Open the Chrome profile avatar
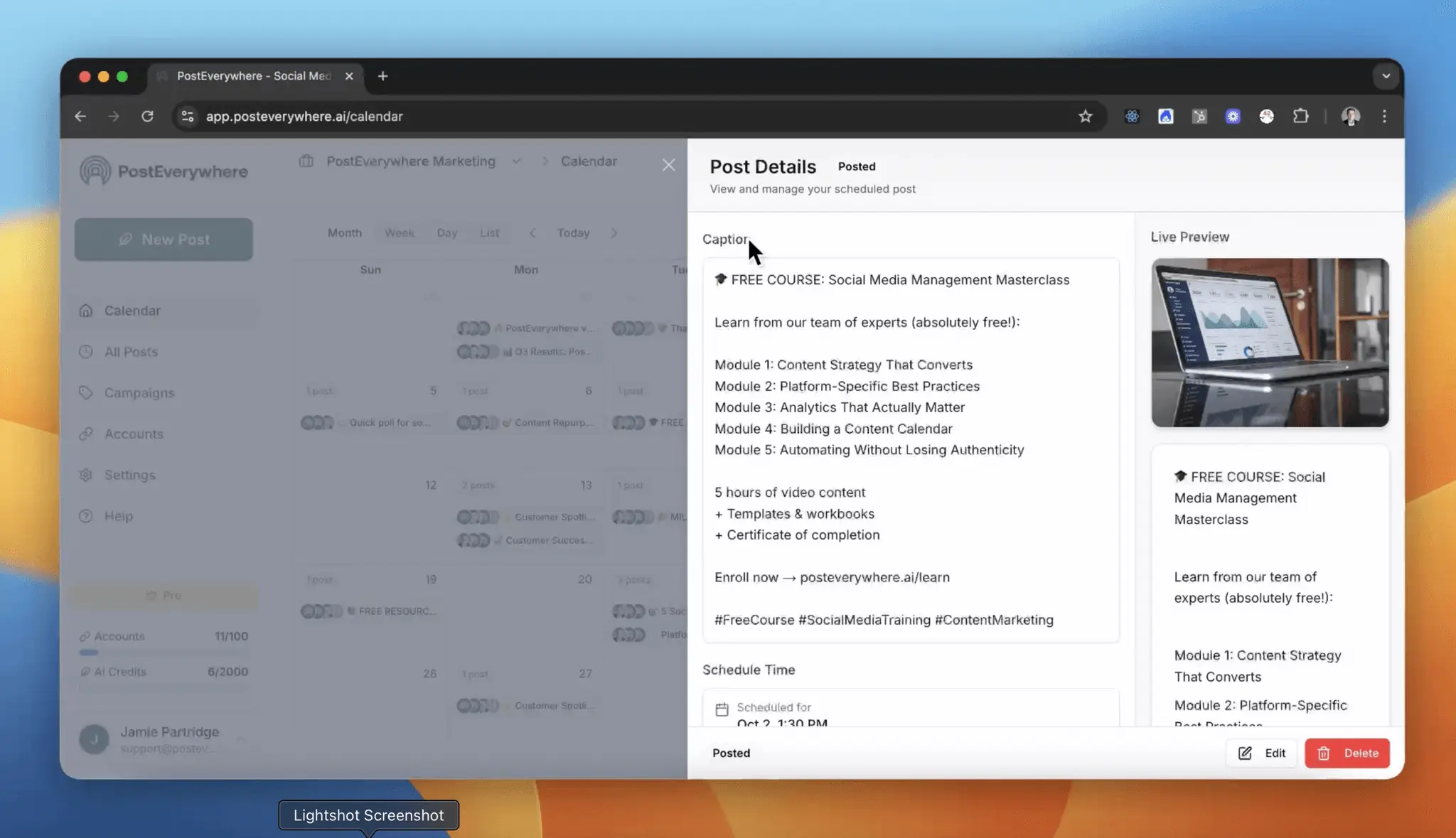This screenshot has height=838, width=1456. (1351, 116)
